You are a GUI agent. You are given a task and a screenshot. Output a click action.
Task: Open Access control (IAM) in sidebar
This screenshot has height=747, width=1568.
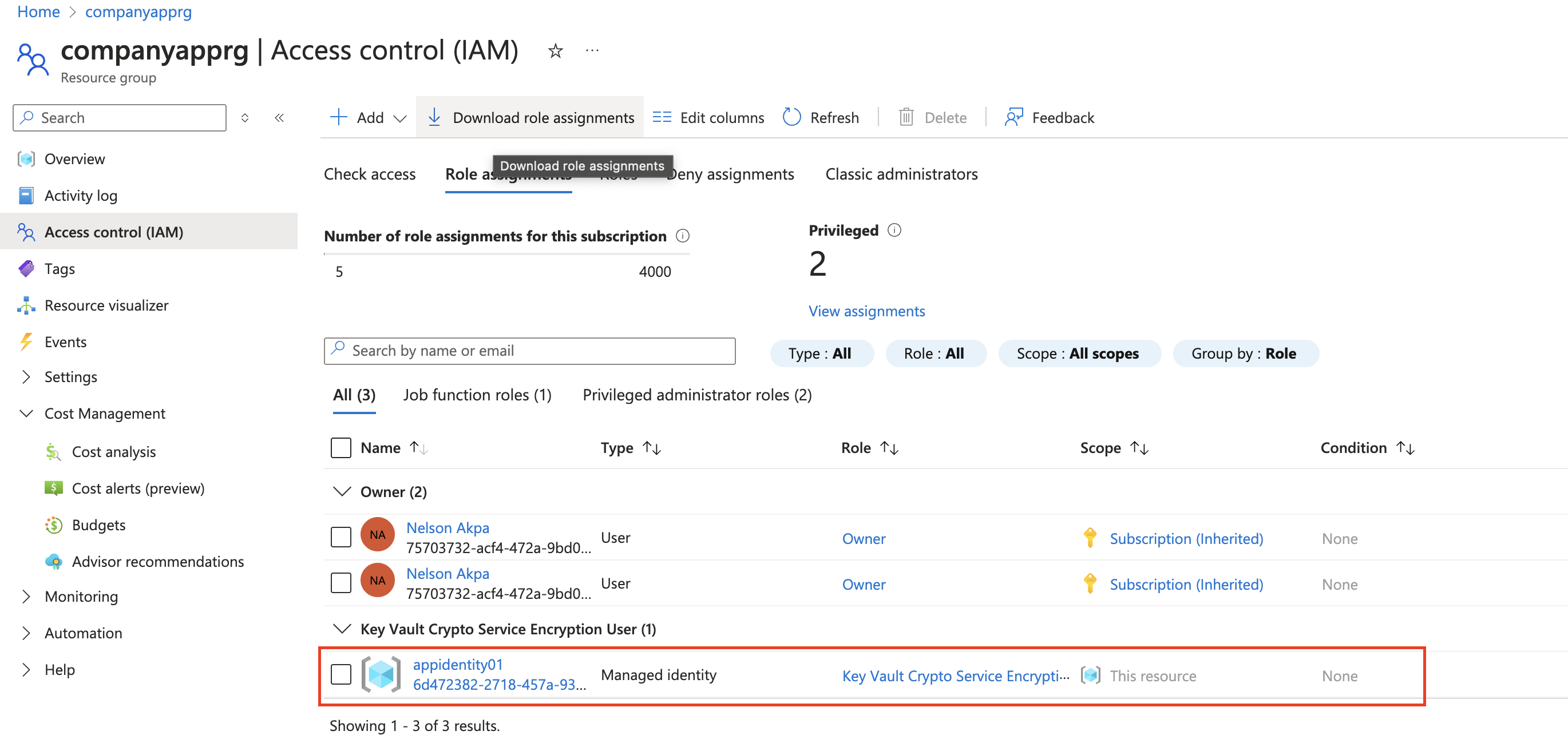[x=149, y=232]
